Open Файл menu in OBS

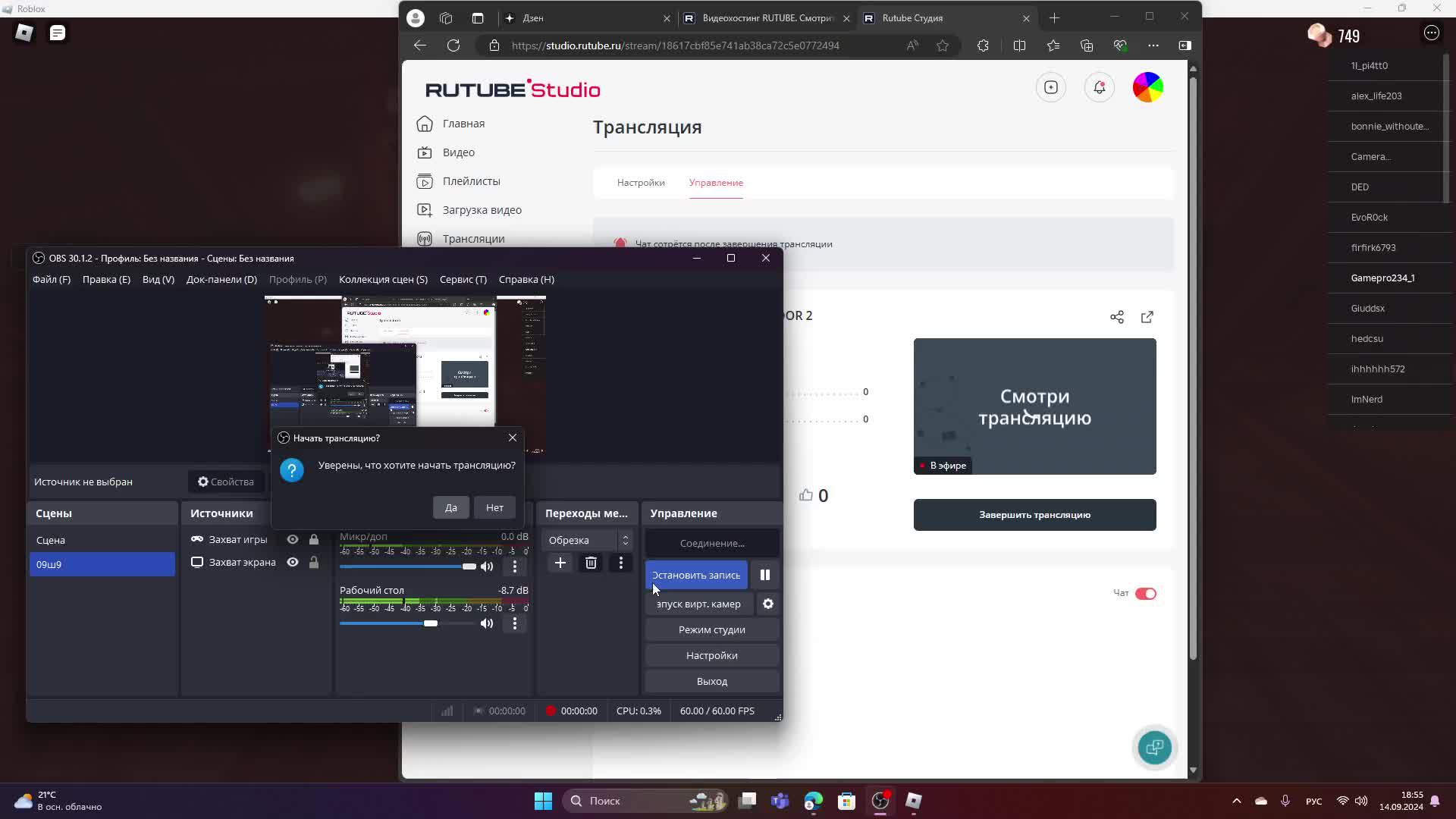click(x=52, y=279)
